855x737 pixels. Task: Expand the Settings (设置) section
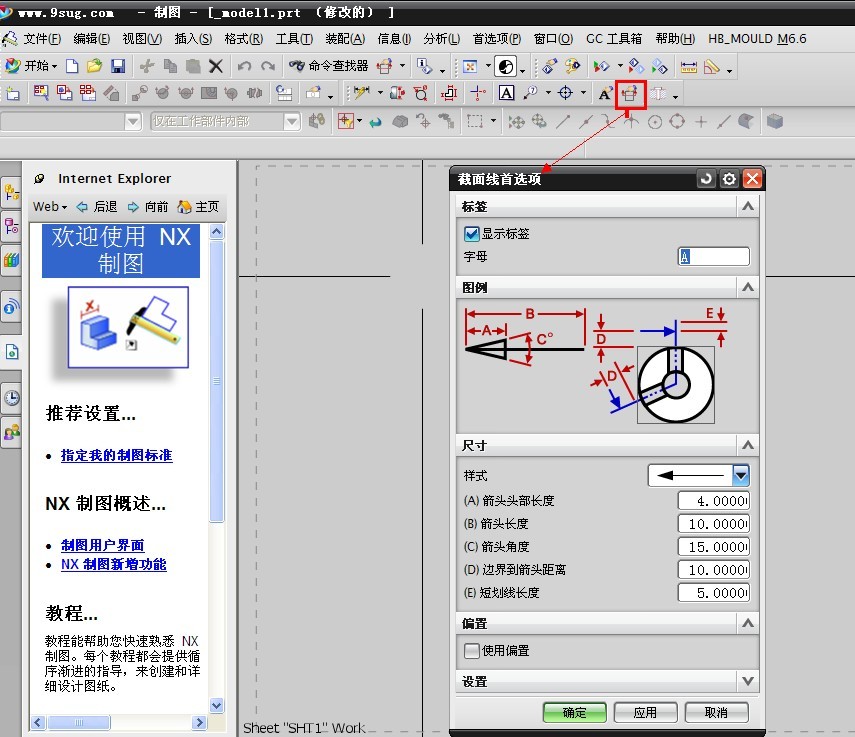(x=748, y=681)
